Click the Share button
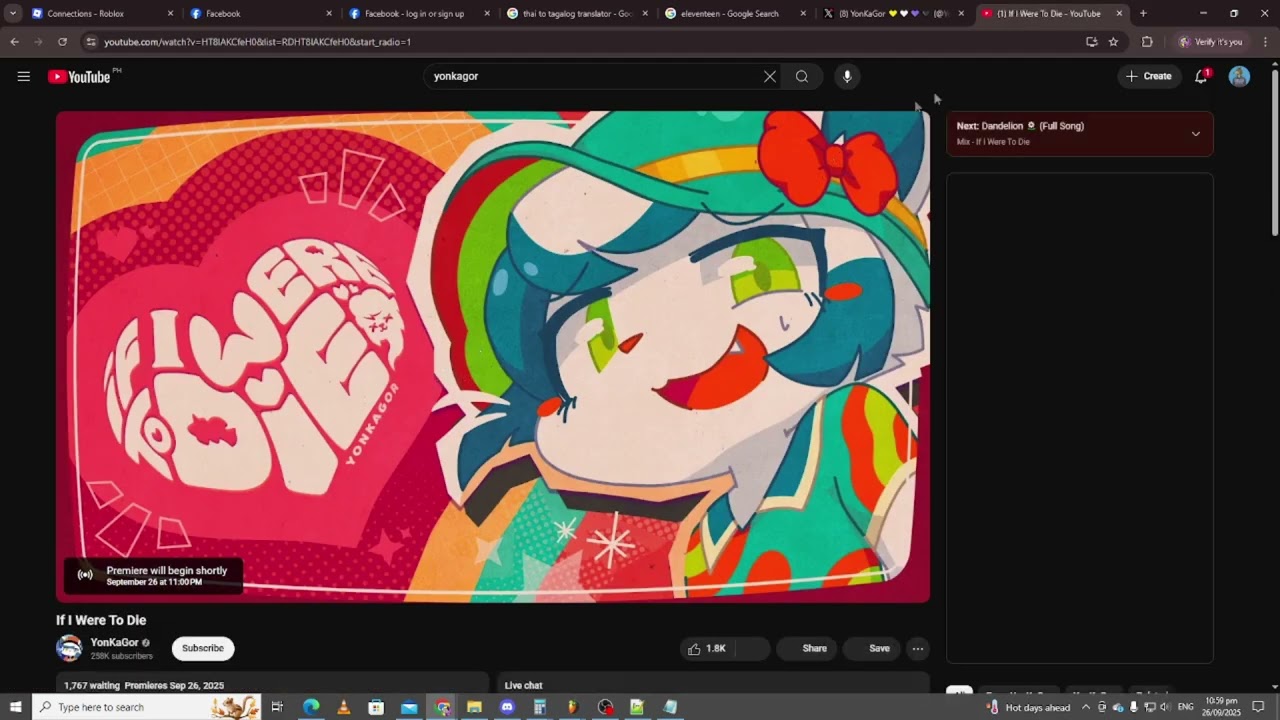Viewport: 1280px width, 720px height. click(807, 649)
